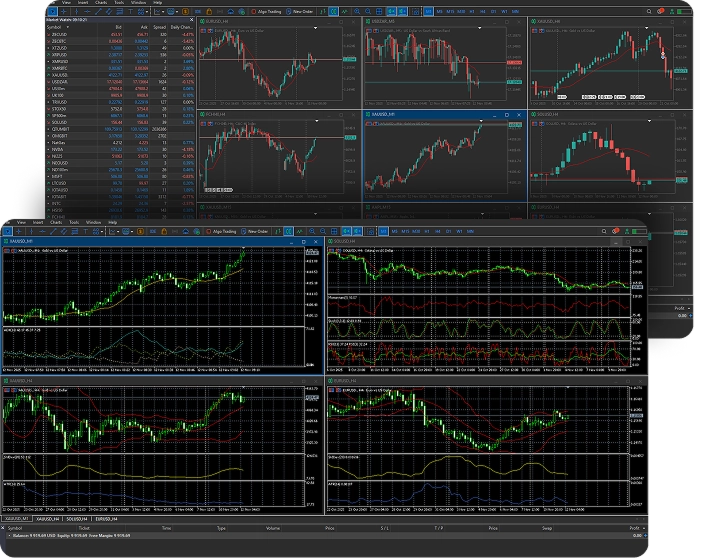
Task: Click the zoom out magnifier in front toolbar
Action: coord(322,232)
